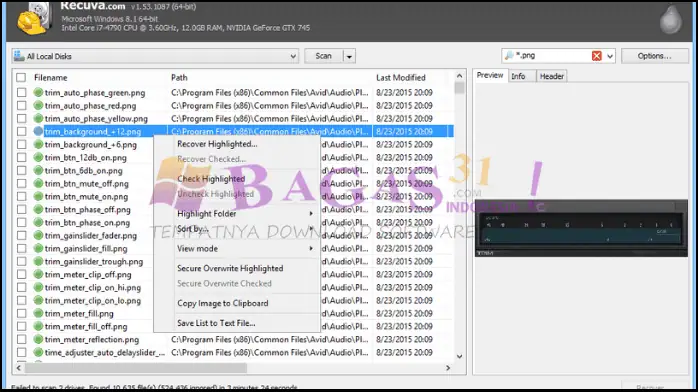This screenshot has width=698, height=392.
Task: Choose Check Highlighted in context menu
Action: [211, 178]
